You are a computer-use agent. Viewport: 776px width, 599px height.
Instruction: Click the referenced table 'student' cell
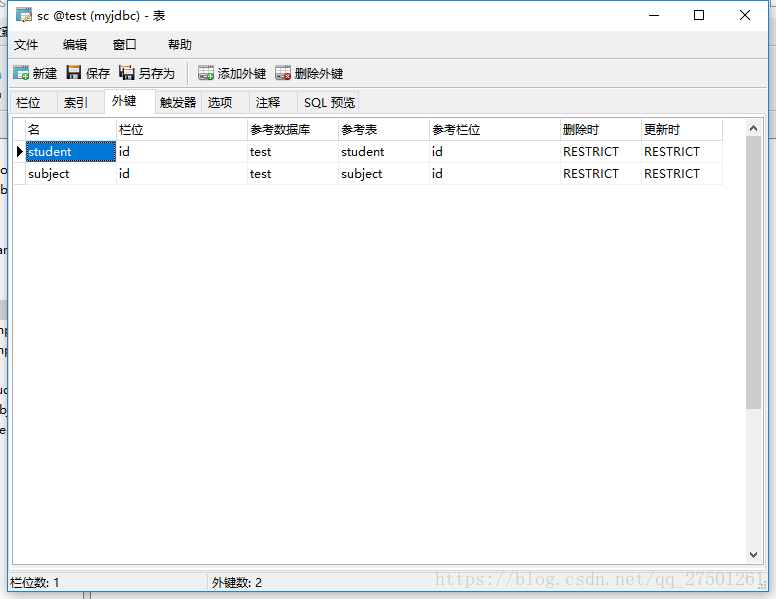click(384, 151)
